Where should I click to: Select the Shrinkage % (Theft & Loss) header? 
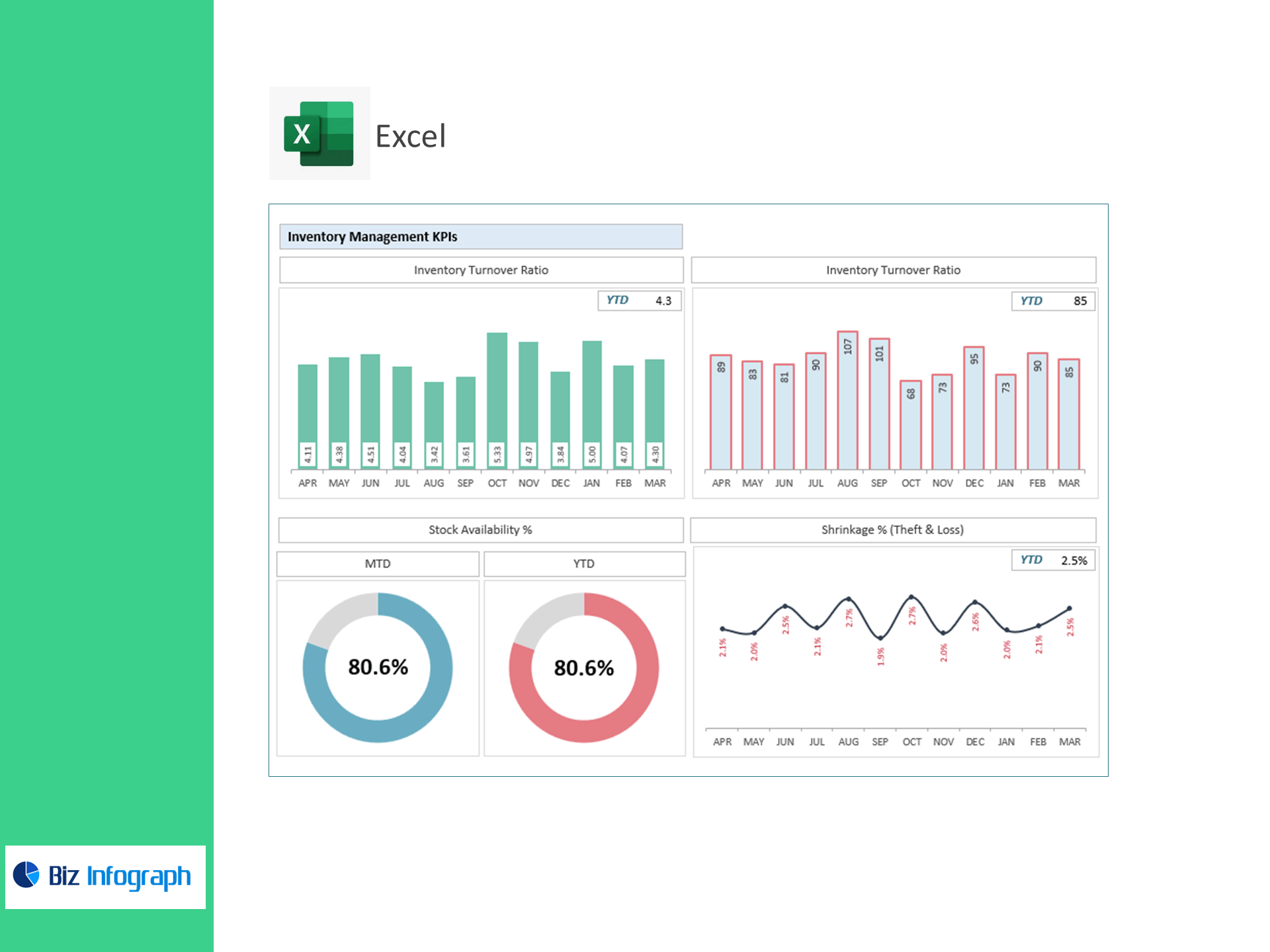tap(892, 530)
